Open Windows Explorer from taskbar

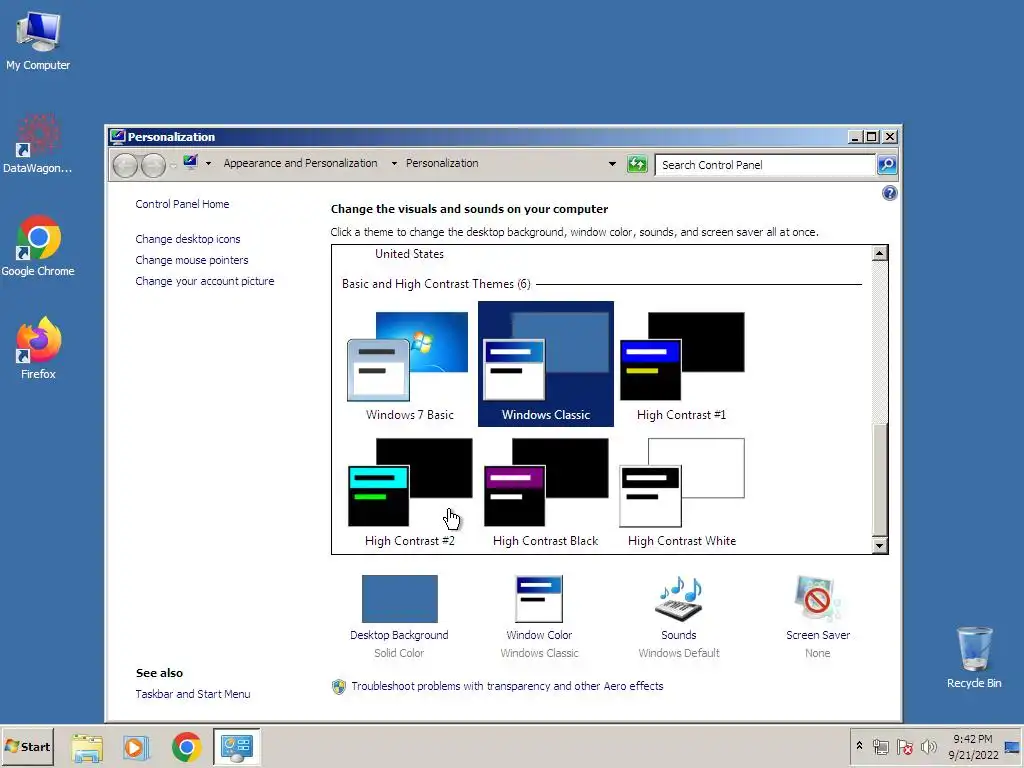[x=87, y=747]
